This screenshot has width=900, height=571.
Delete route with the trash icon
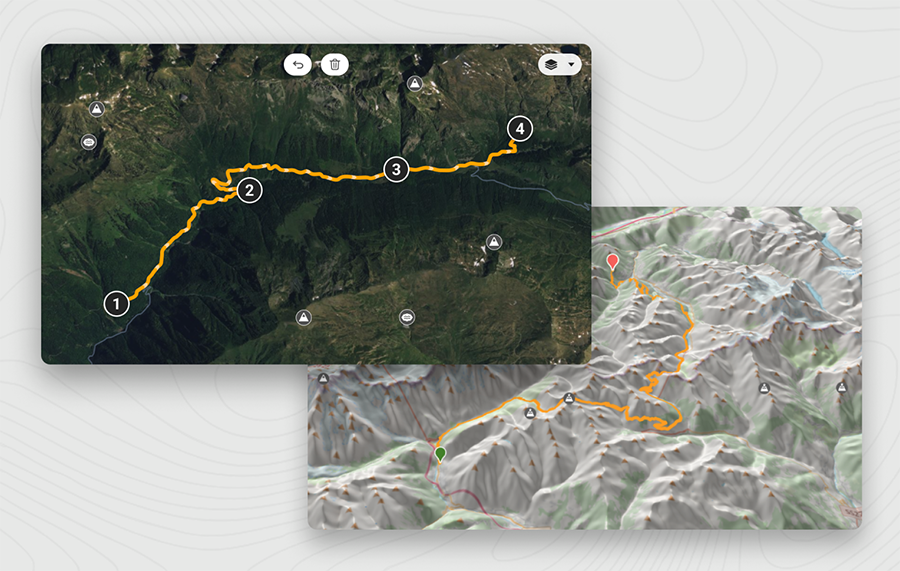coord(335,64)
